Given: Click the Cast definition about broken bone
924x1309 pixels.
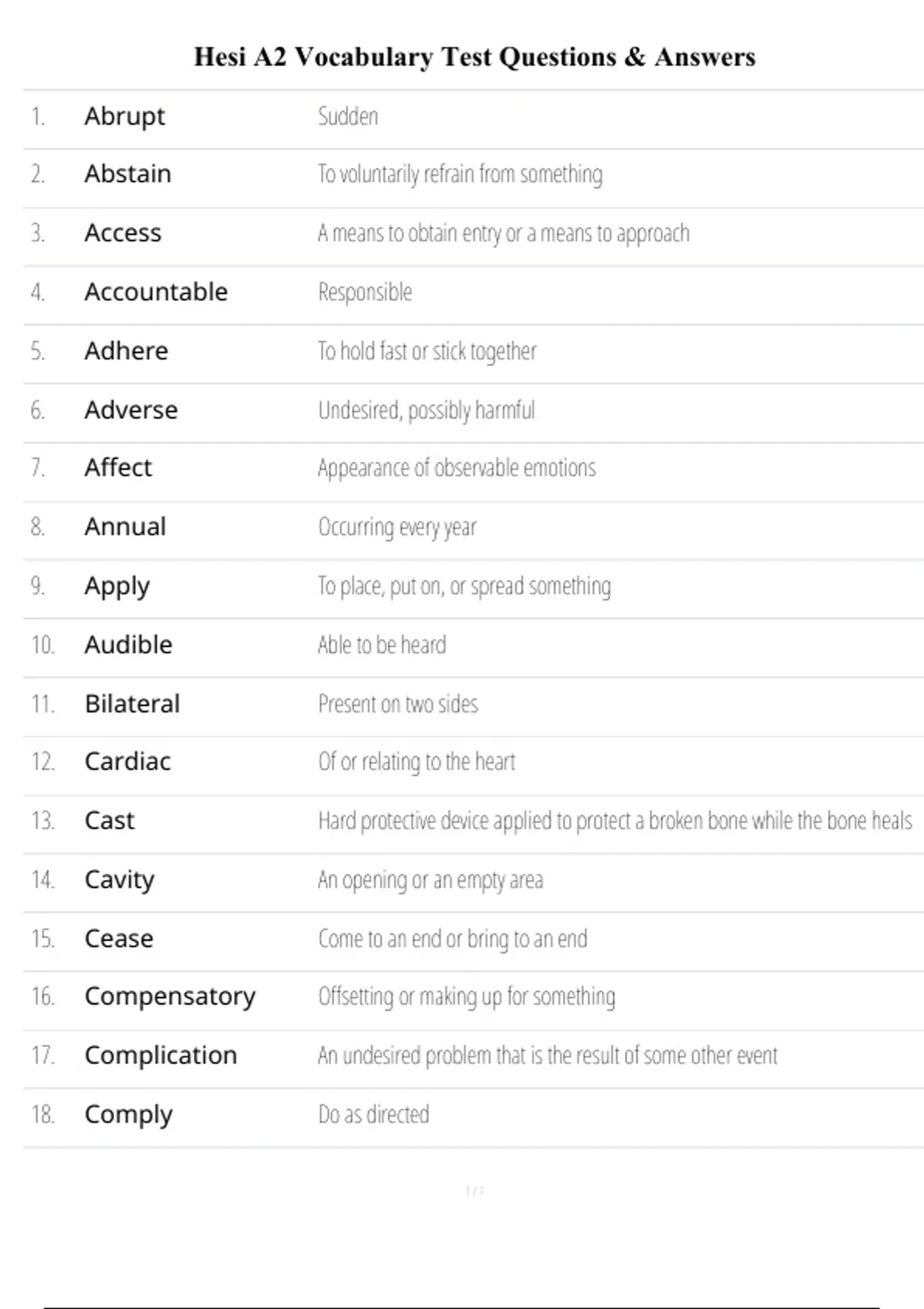Looking at the screenshot, I should [614, 821].
